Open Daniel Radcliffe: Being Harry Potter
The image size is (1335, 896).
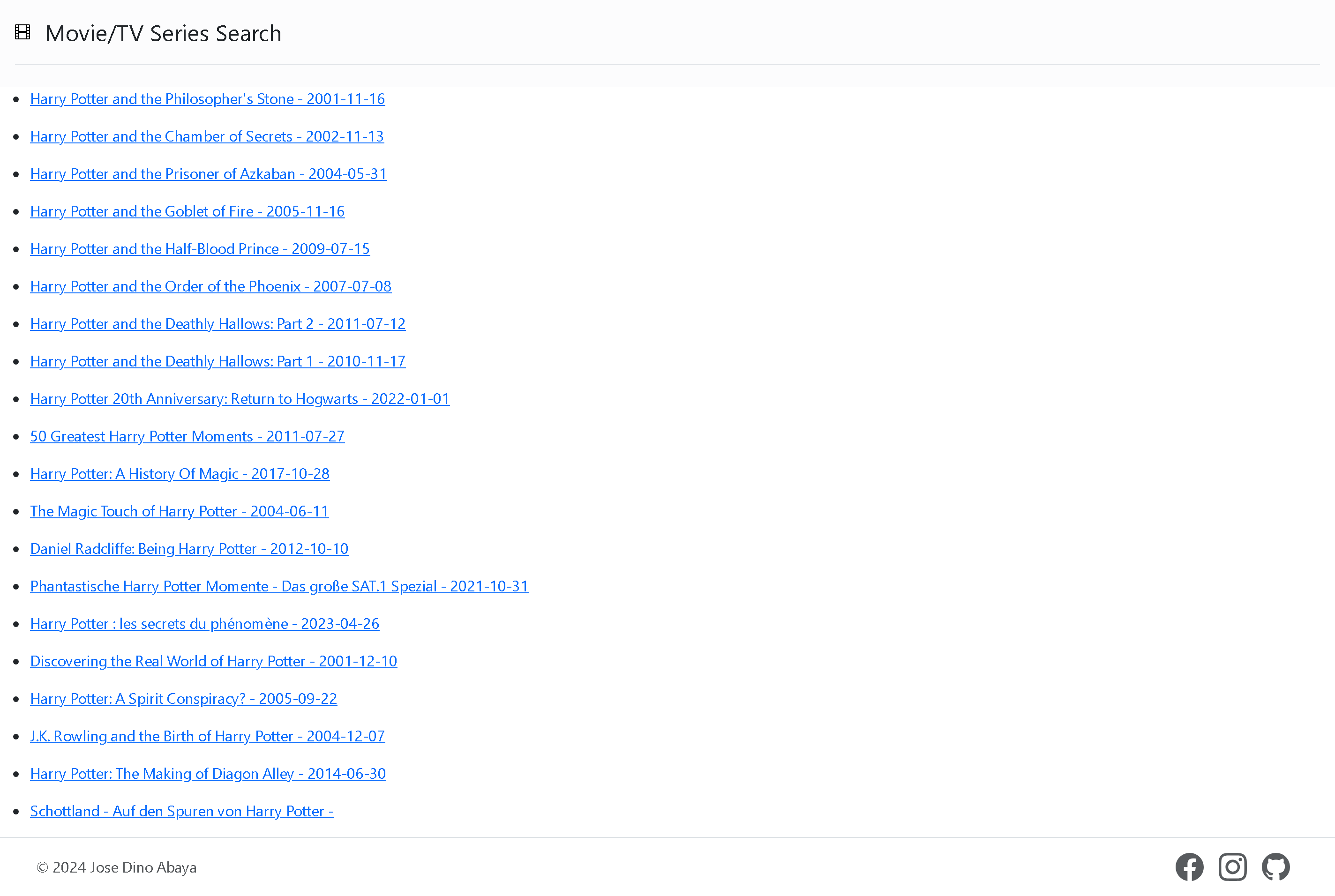tap(189, 549)
